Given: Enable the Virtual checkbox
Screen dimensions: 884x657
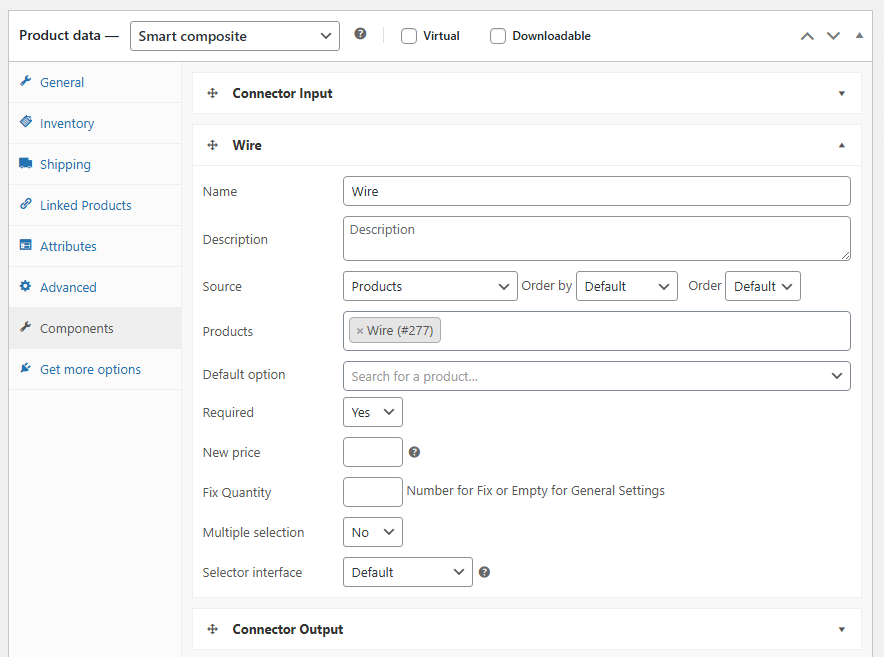Looking at the screenshot, I should point(409,36).
